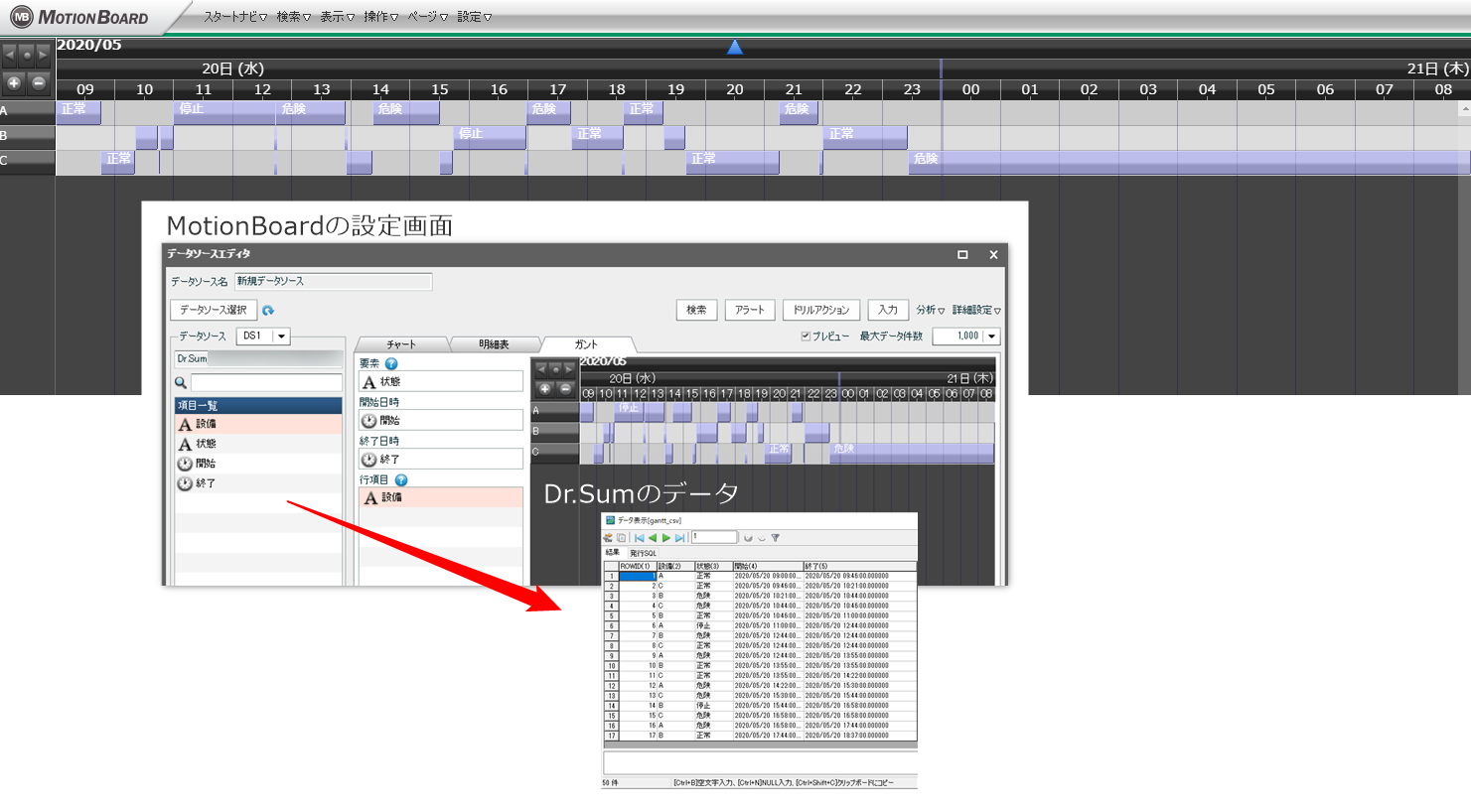This screenshot has height=812, width=1471.
Task: Click record number field in Dr.Sum viewer
Action: pos(714,537)
